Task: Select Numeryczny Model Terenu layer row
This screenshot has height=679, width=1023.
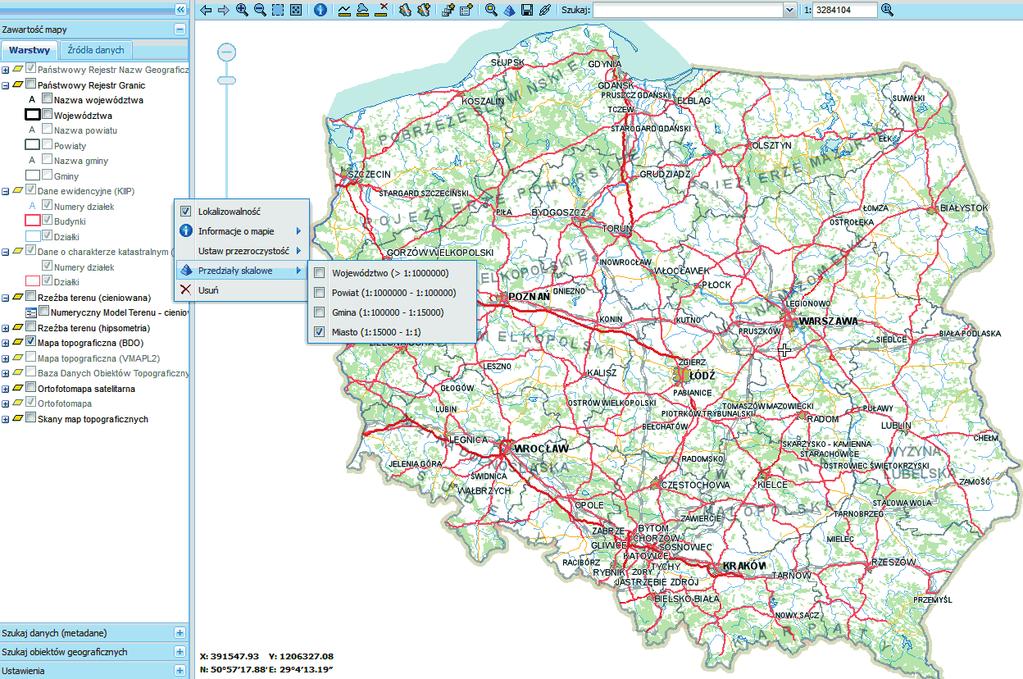Action: 106,312
